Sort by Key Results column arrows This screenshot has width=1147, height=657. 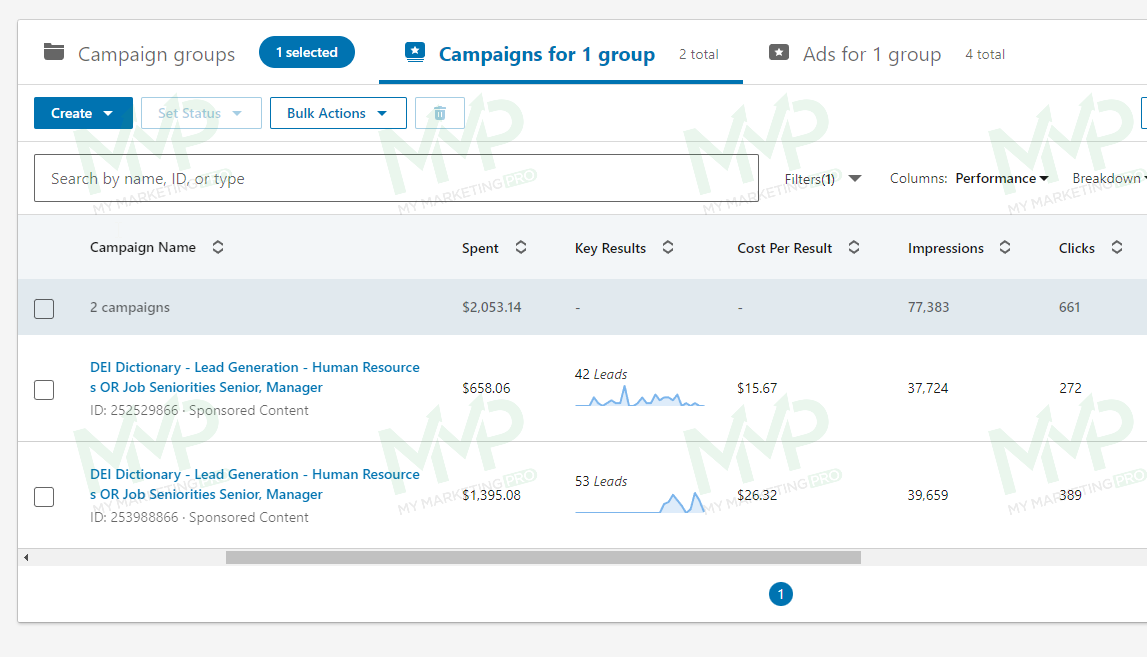coord(668,247)
